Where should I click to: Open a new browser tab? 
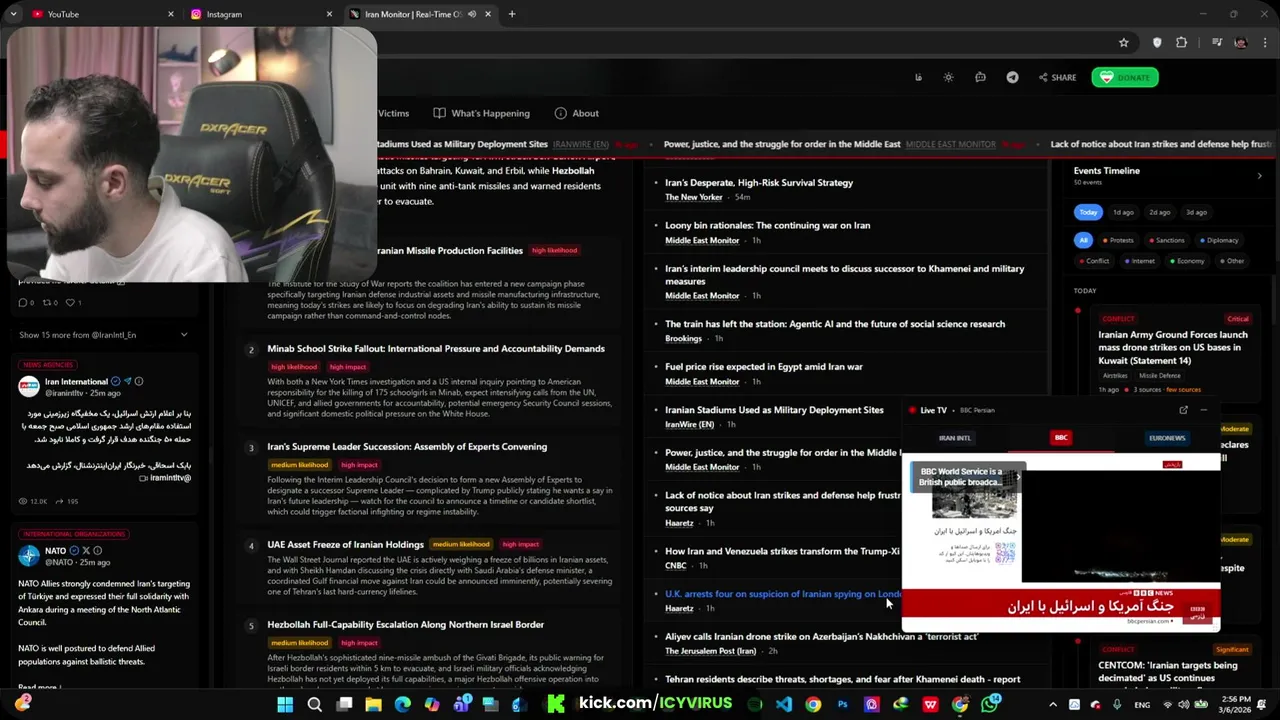(512, 14)
